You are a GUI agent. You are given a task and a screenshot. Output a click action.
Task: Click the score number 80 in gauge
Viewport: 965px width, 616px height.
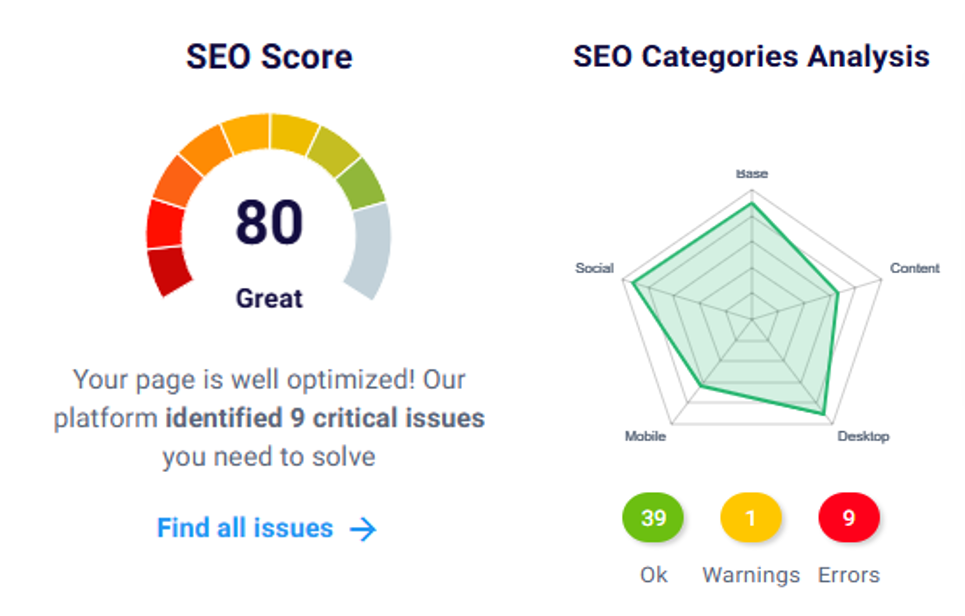tap(269, 222)
